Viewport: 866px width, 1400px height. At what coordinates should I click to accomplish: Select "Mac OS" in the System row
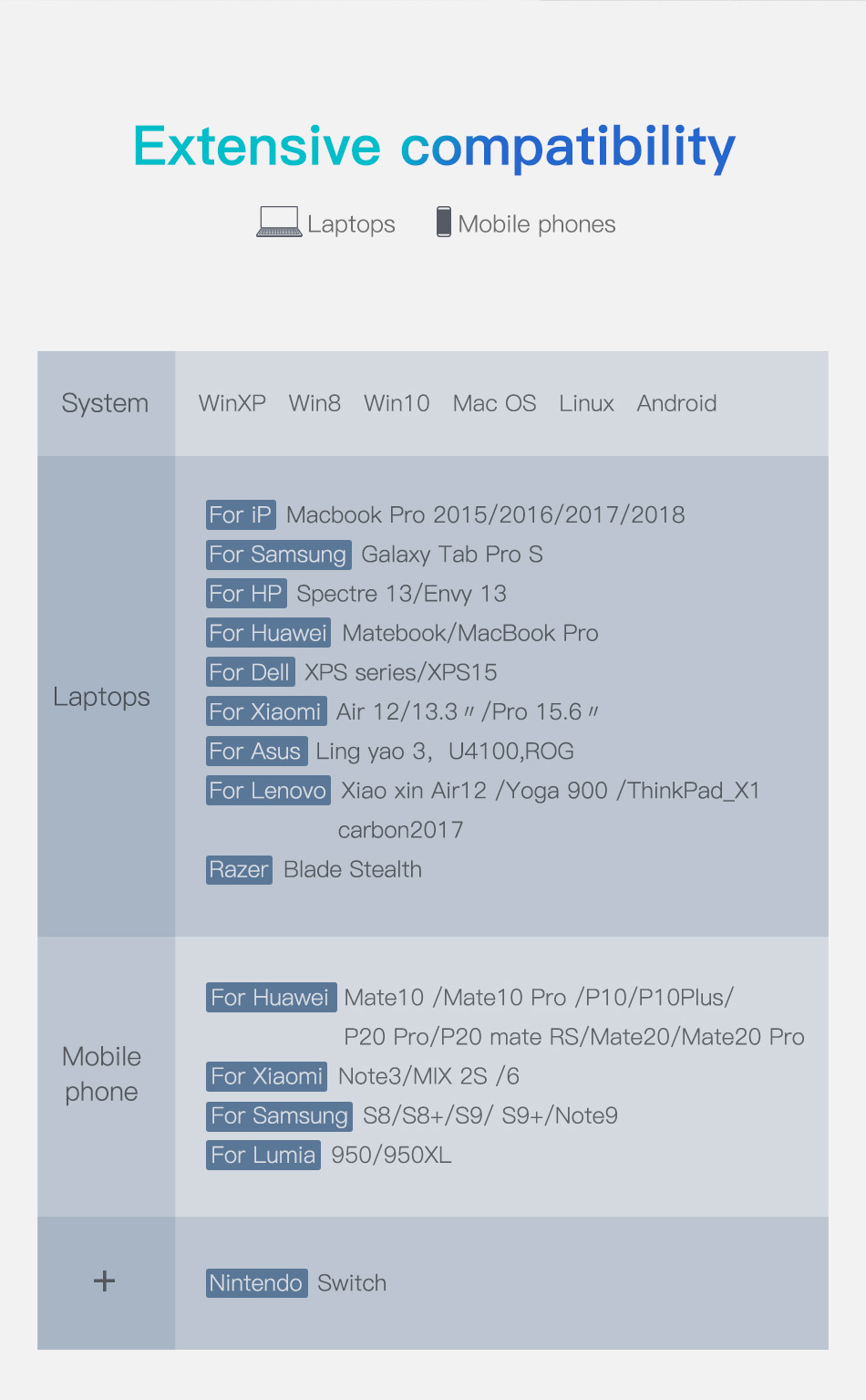coord(495,403)
